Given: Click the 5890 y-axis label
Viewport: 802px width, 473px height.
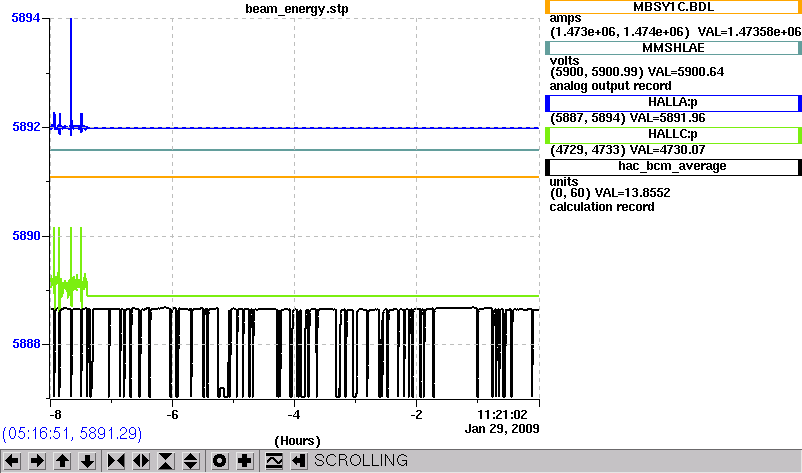Looking at the screenshot, I should (26, 236).
